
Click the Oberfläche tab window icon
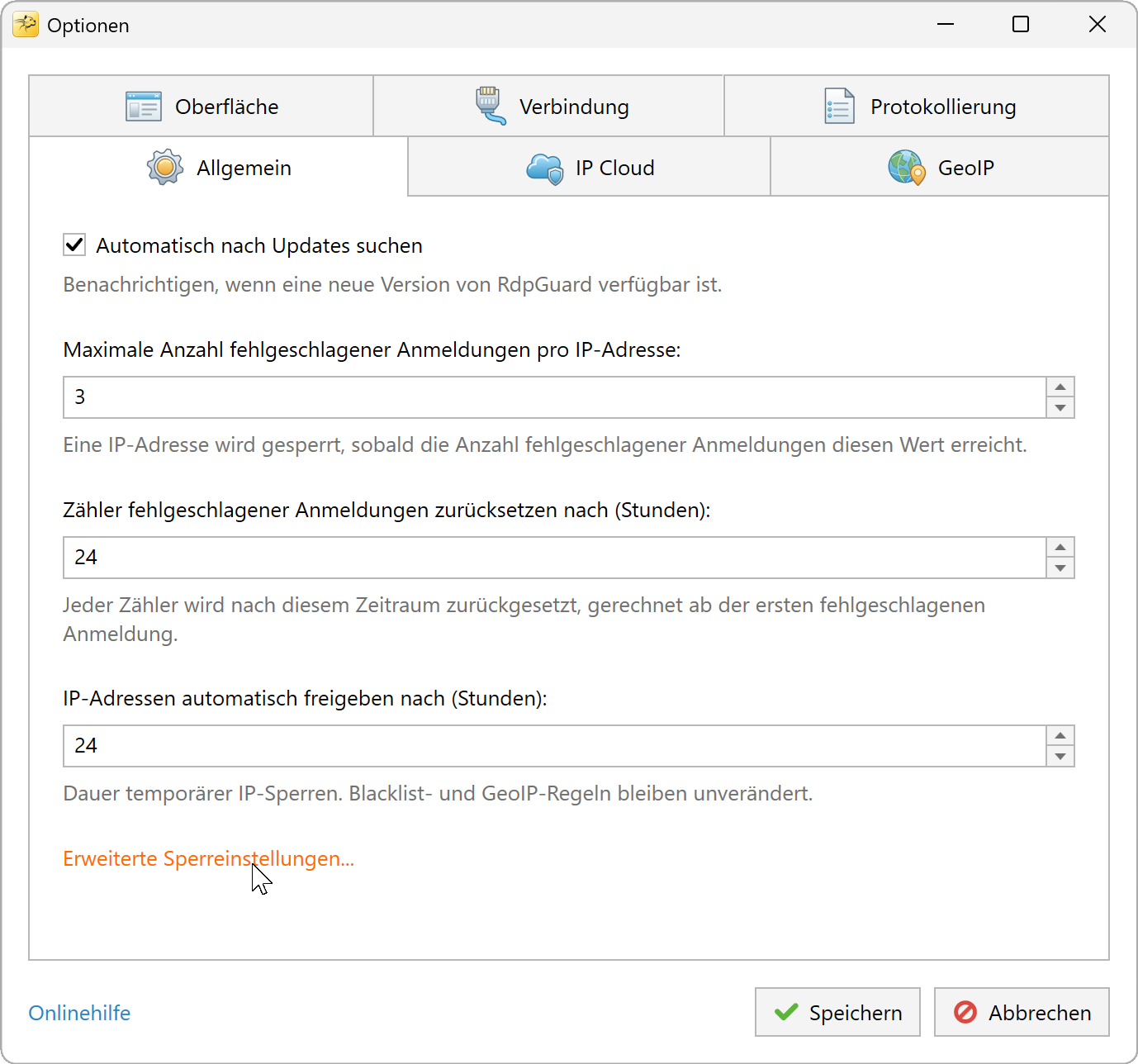coord(144,107)
